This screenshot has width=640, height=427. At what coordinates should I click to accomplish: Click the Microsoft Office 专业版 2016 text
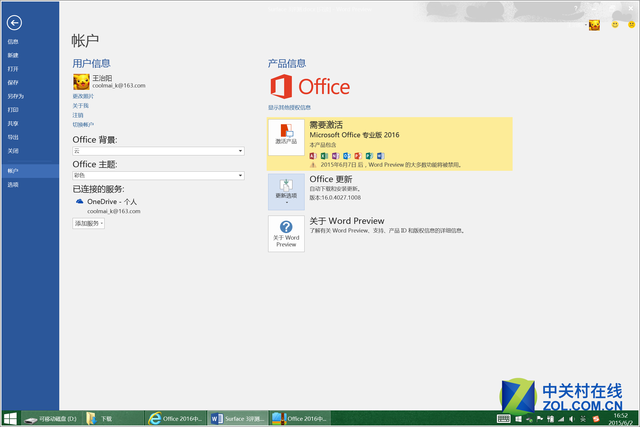354,135
